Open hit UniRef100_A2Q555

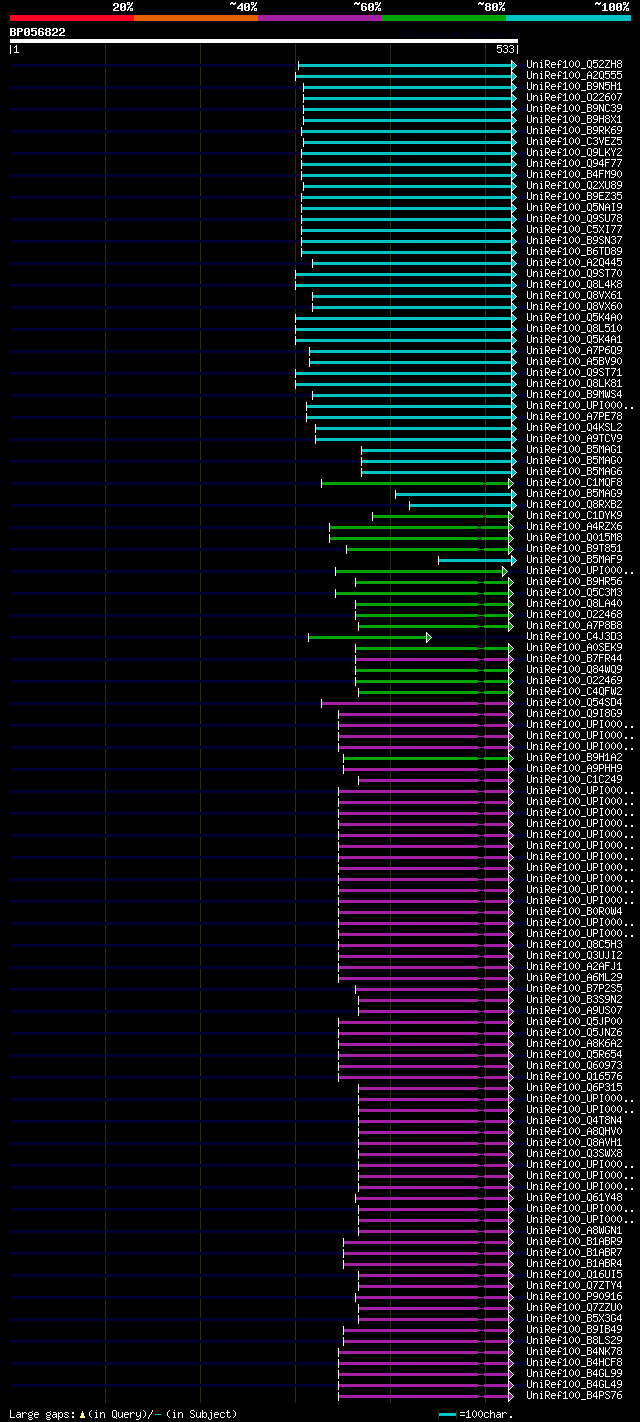click(574, 75)
